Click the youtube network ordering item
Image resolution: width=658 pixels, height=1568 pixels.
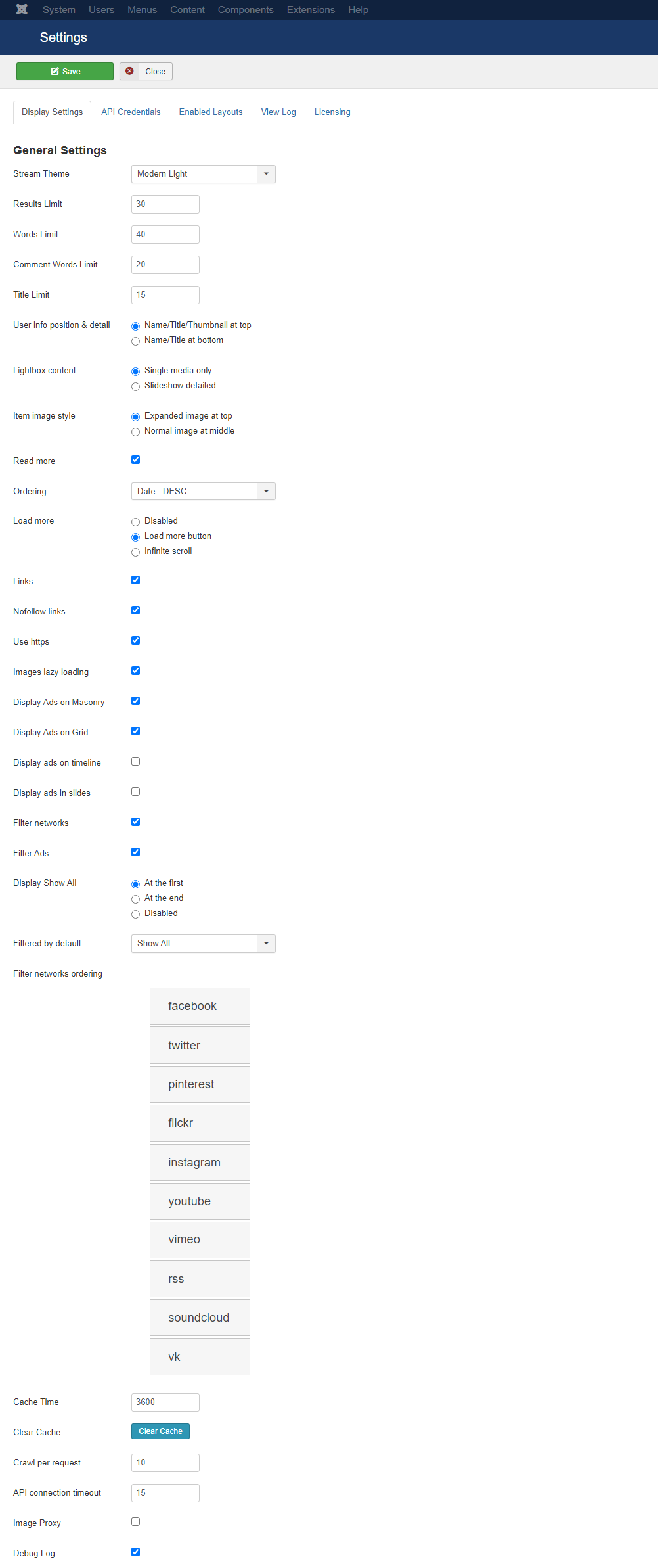point(200,1201)
